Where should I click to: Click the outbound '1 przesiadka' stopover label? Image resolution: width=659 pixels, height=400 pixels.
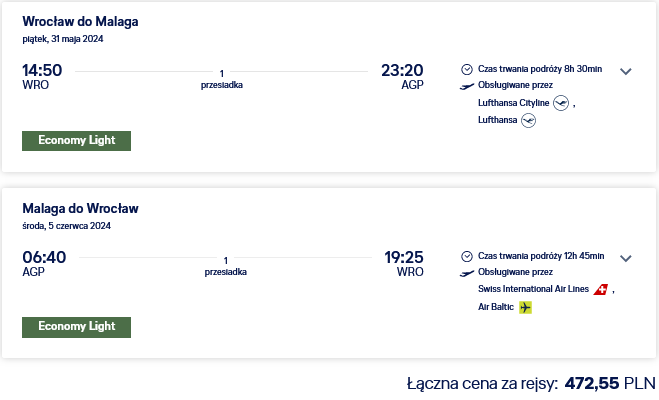(x=221, y=79)
